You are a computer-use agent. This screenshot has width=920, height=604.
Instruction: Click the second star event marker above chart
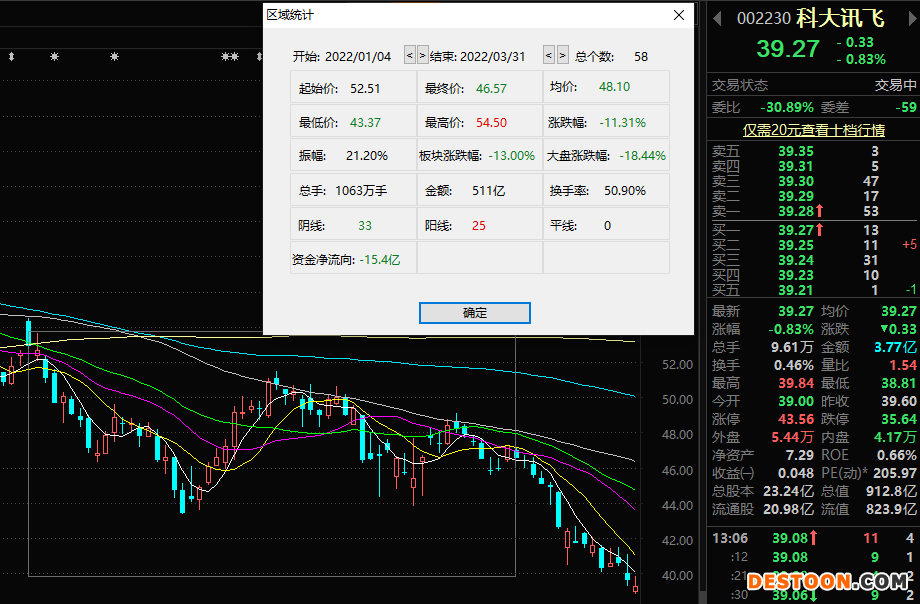pyautogui.click(x=114, y=57)
